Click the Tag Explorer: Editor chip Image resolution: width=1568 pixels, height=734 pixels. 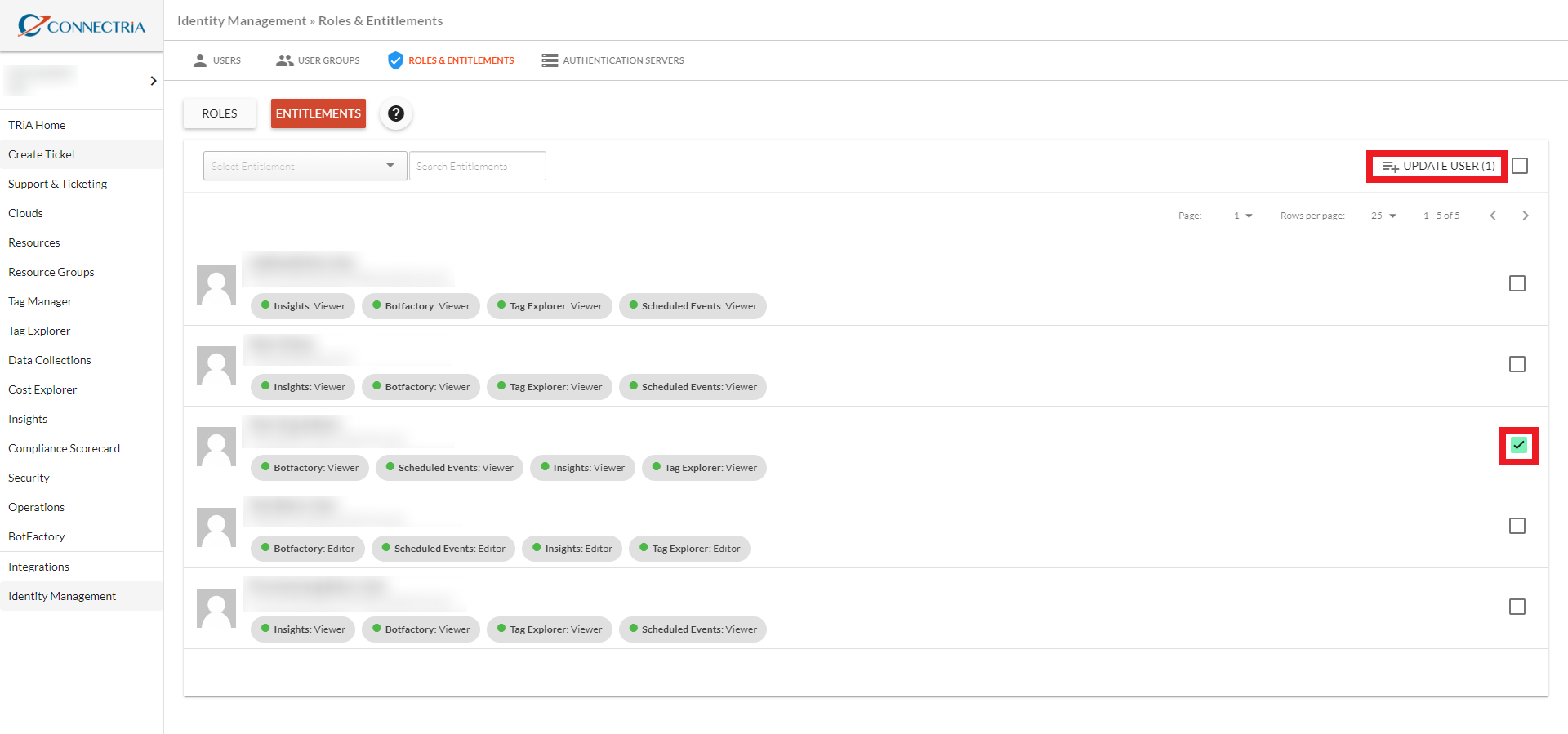point(689,549)
